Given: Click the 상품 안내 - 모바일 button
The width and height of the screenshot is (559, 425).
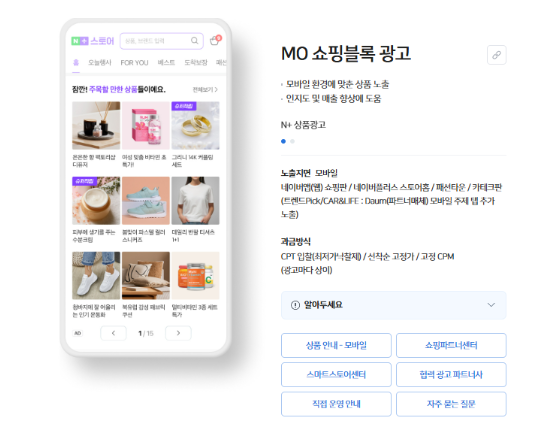Looking at the screenshot, I should pyautogui.click(x=336, y=345).
